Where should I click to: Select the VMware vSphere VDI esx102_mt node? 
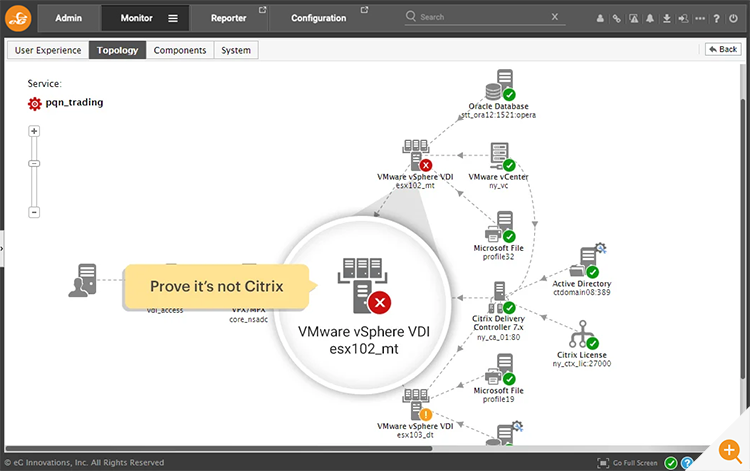(x=415, y=156)
